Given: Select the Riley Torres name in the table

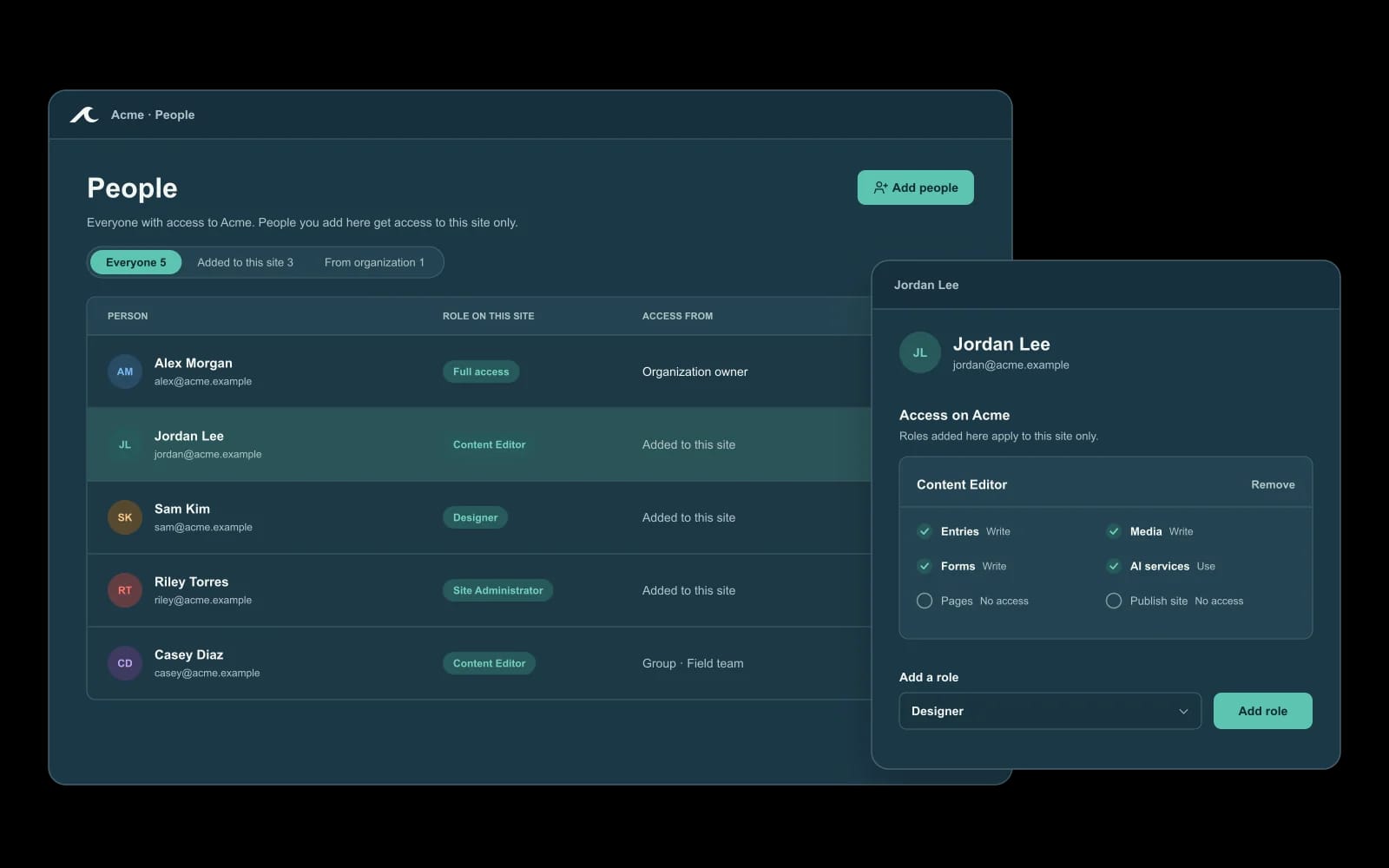Looking at the screenshot, I should 191,582.
